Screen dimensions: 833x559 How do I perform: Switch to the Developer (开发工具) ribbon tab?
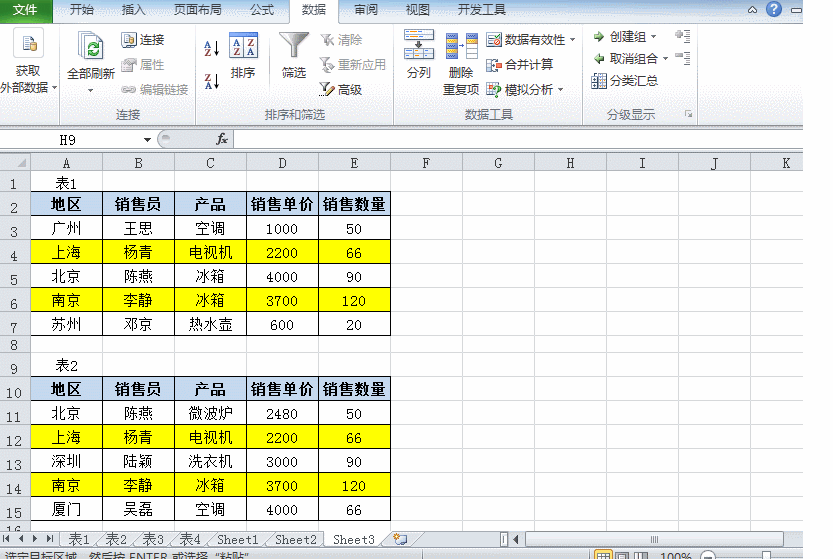coord(481,10)
